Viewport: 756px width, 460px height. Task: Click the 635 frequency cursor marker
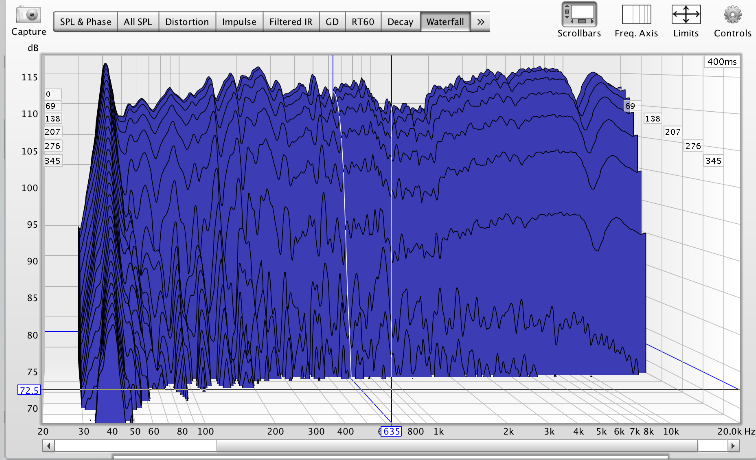click(389, 432)
